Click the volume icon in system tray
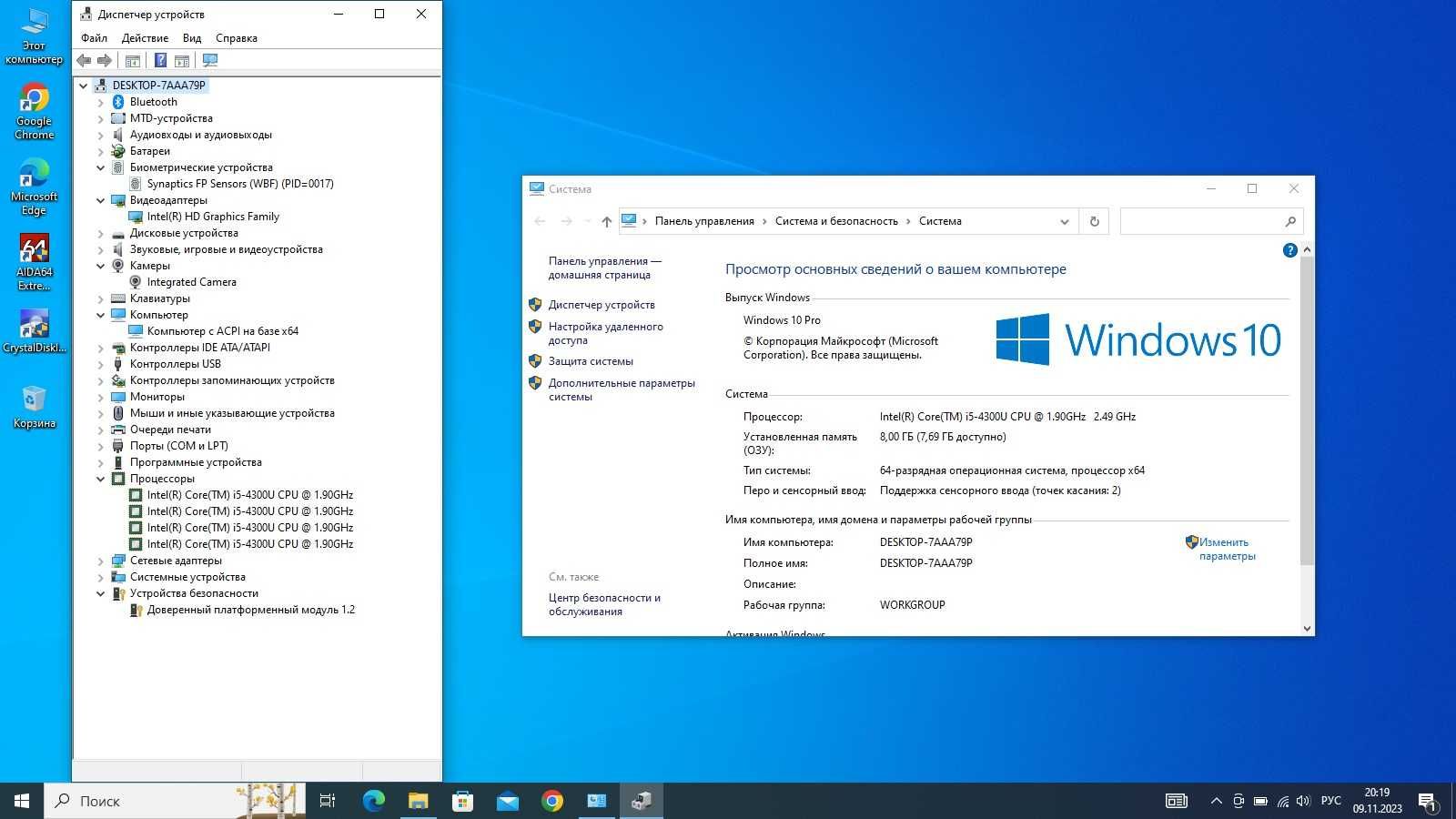Image resolution: width=1456 pixels, height=819 pixels. 1303,801
